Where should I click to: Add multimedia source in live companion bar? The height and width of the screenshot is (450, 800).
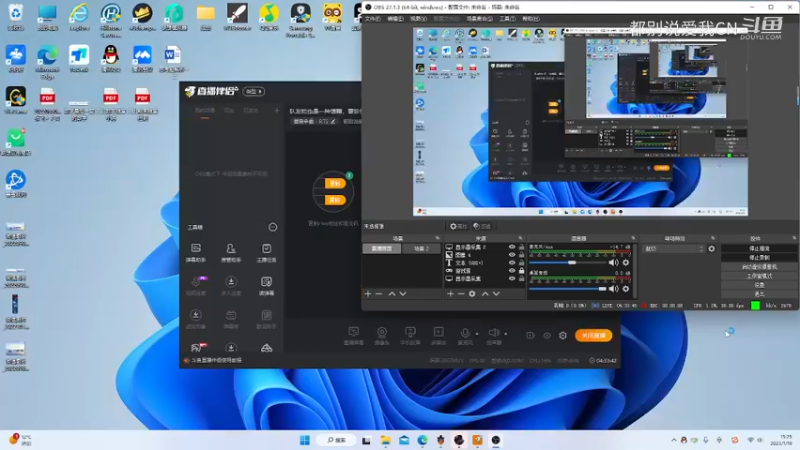click(x=438, y=336)
